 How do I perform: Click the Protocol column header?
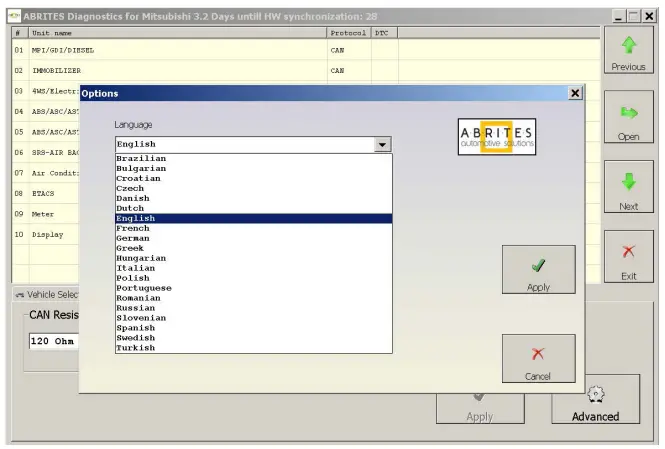[x=349, y=33]
